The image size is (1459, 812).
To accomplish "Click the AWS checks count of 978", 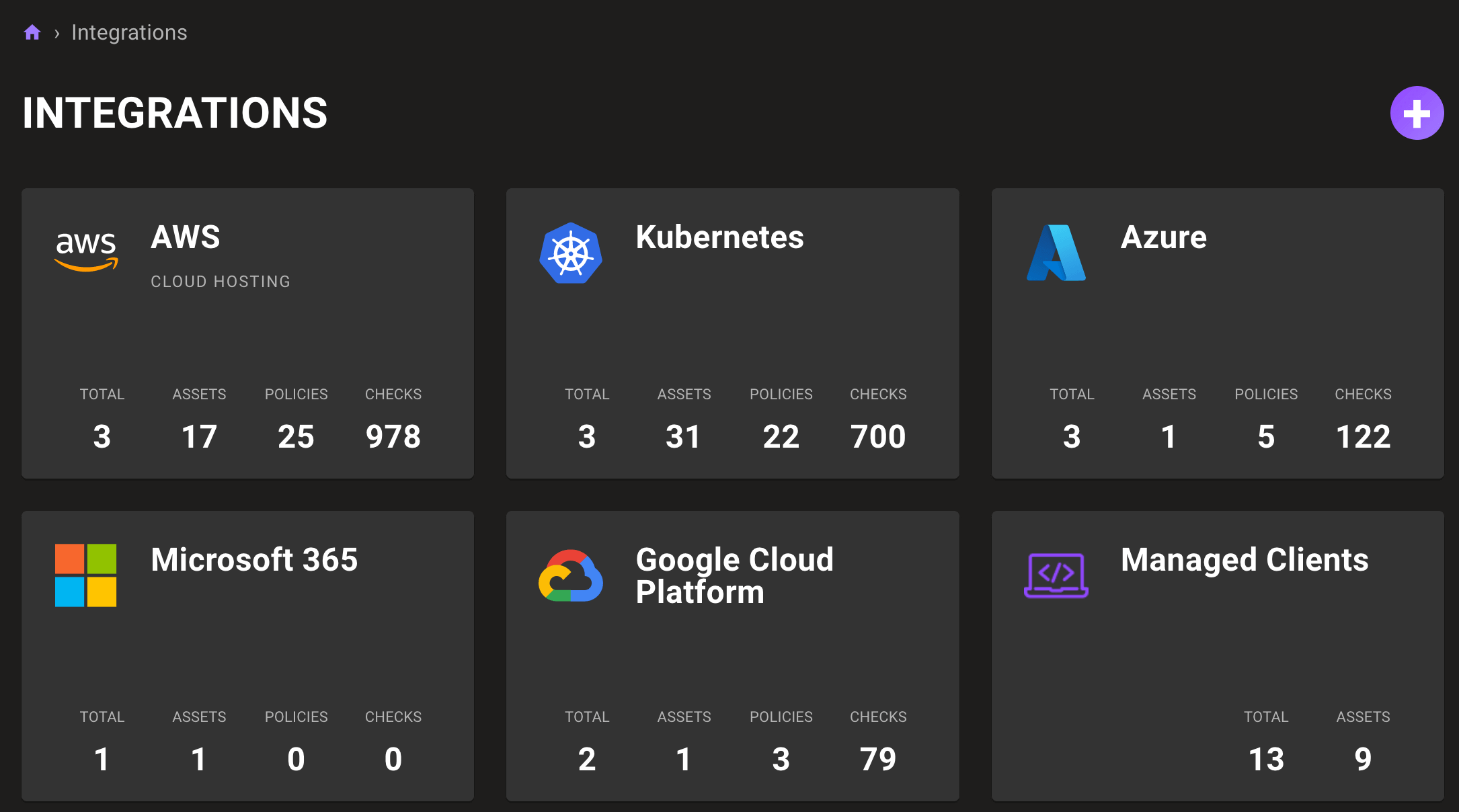I will (x=393, y=436).
